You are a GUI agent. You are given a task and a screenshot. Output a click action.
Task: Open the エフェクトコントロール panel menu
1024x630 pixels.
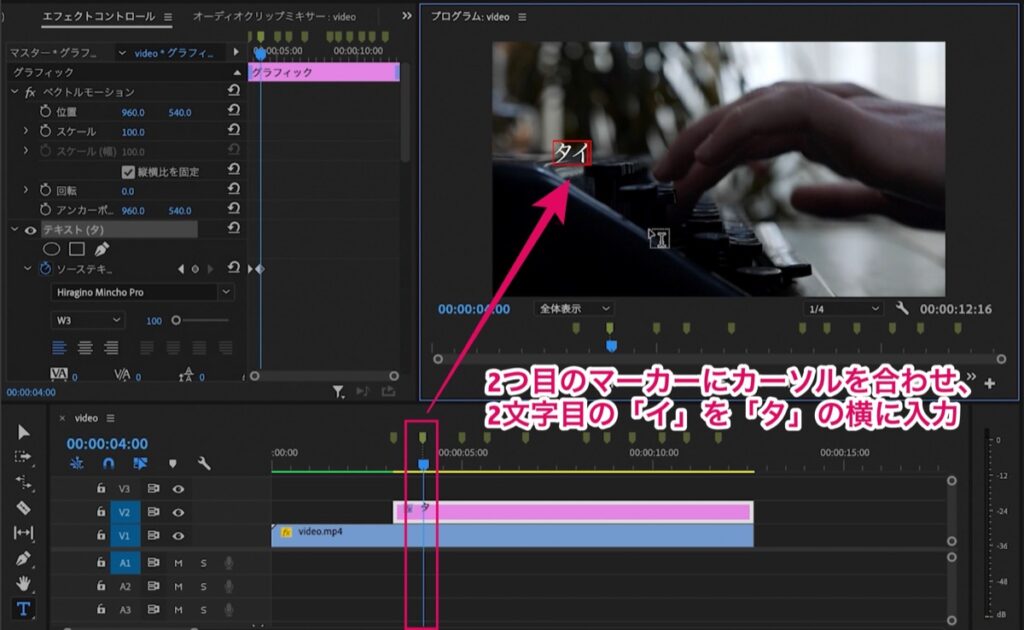(168, 17)
